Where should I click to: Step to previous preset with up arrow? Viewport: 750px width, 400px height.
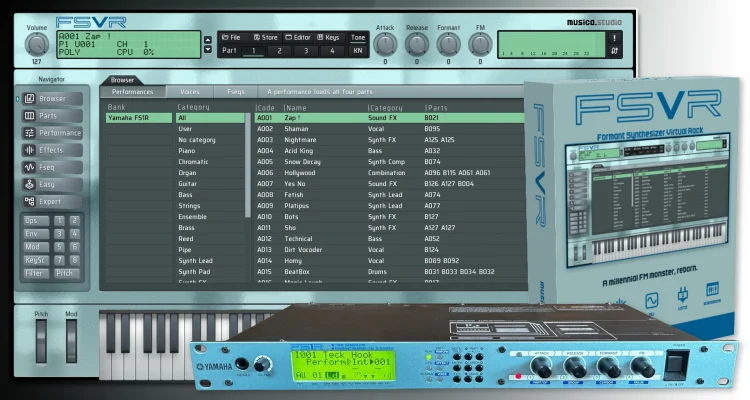[x=208, y=40]
